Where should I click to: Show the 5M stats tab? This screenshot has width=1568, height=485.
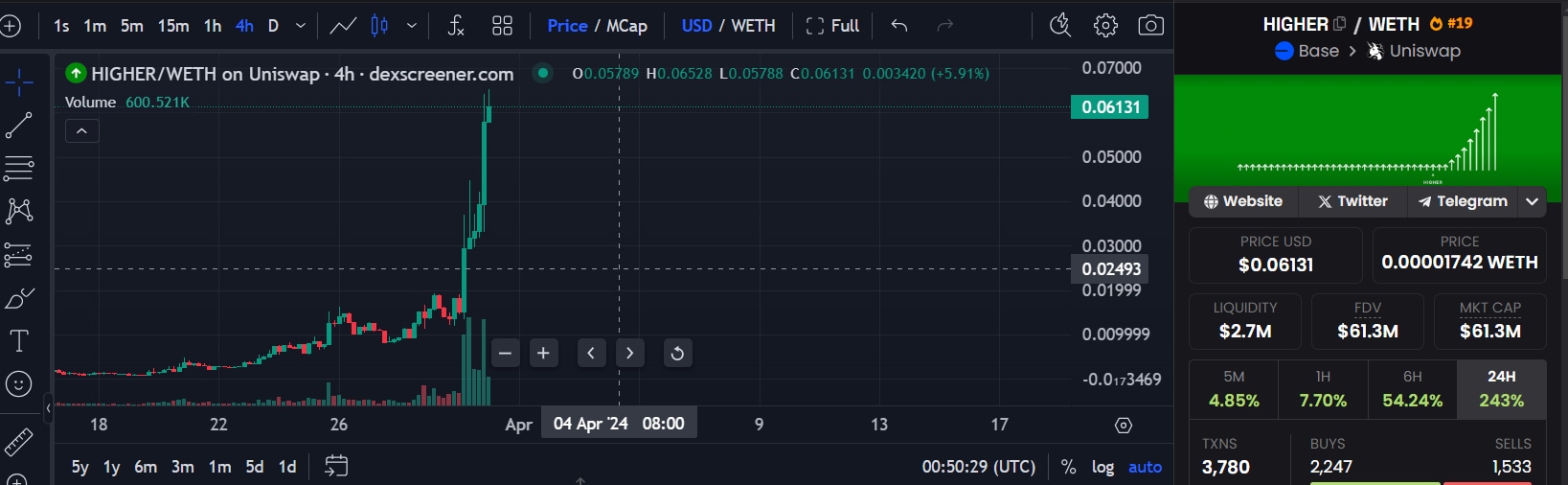coord(1234,389)
